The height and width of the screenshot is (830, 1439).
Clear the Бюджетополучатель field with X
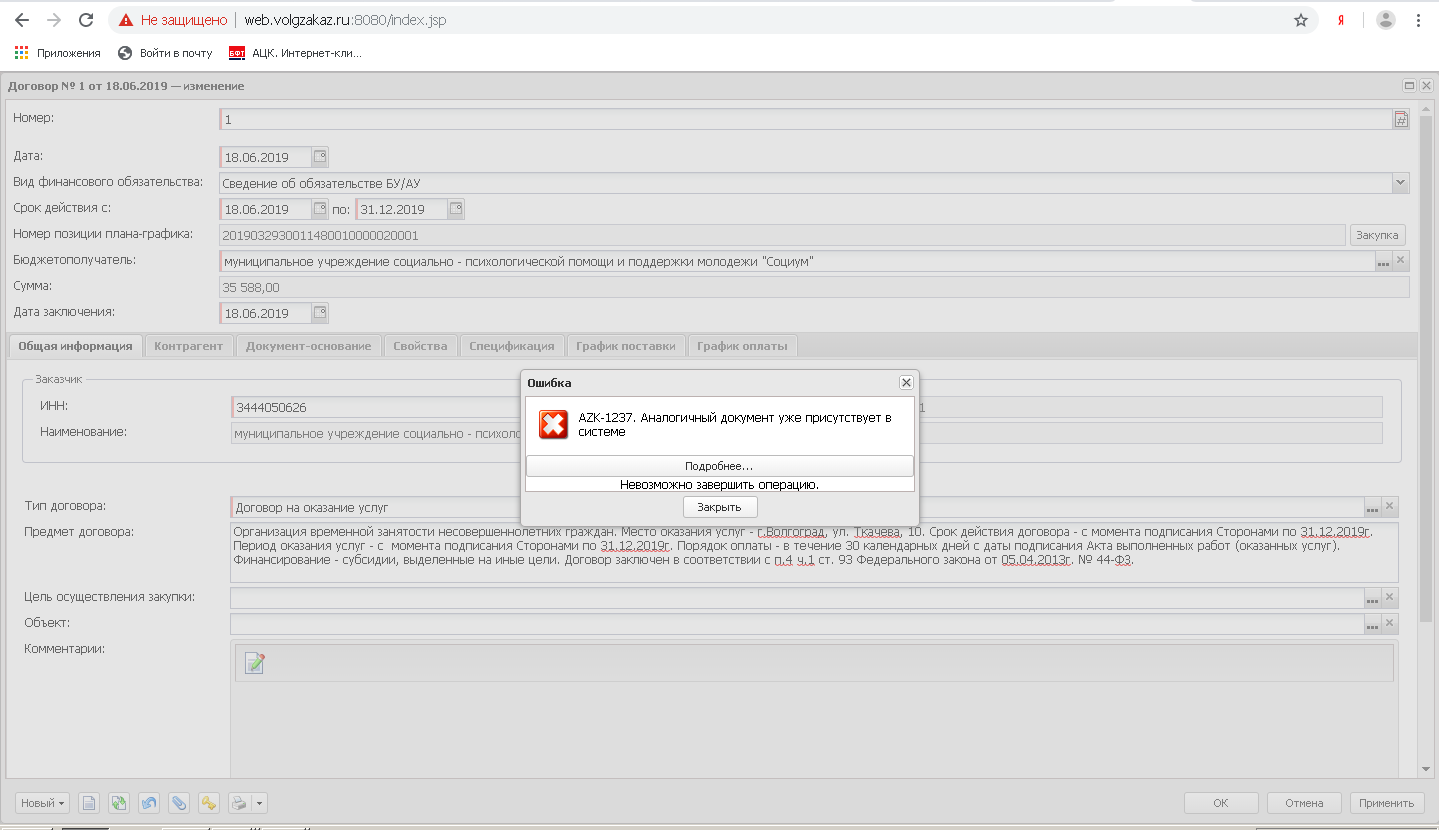tap(1401, 261)
